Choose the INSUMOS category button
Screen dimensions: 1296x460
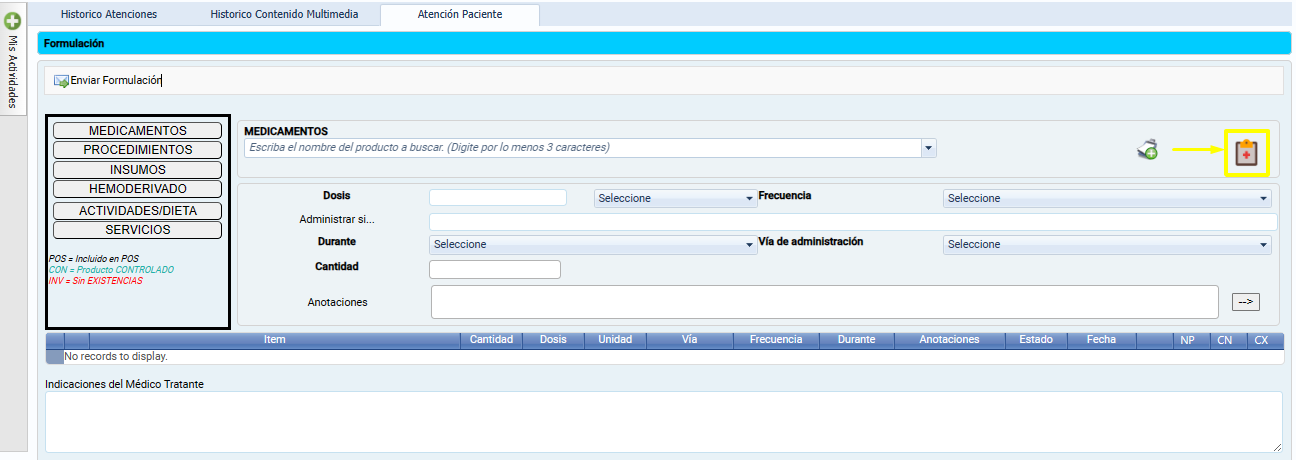click(x=137, y=170)
